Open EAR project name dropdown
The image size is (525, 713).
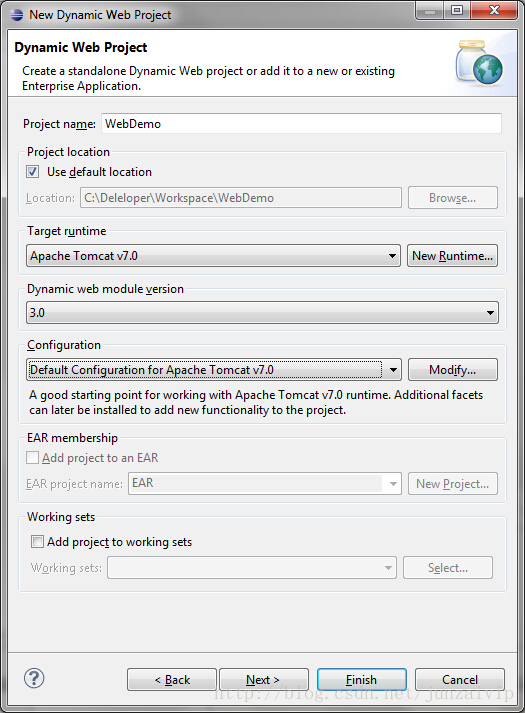tap(265, 483)
